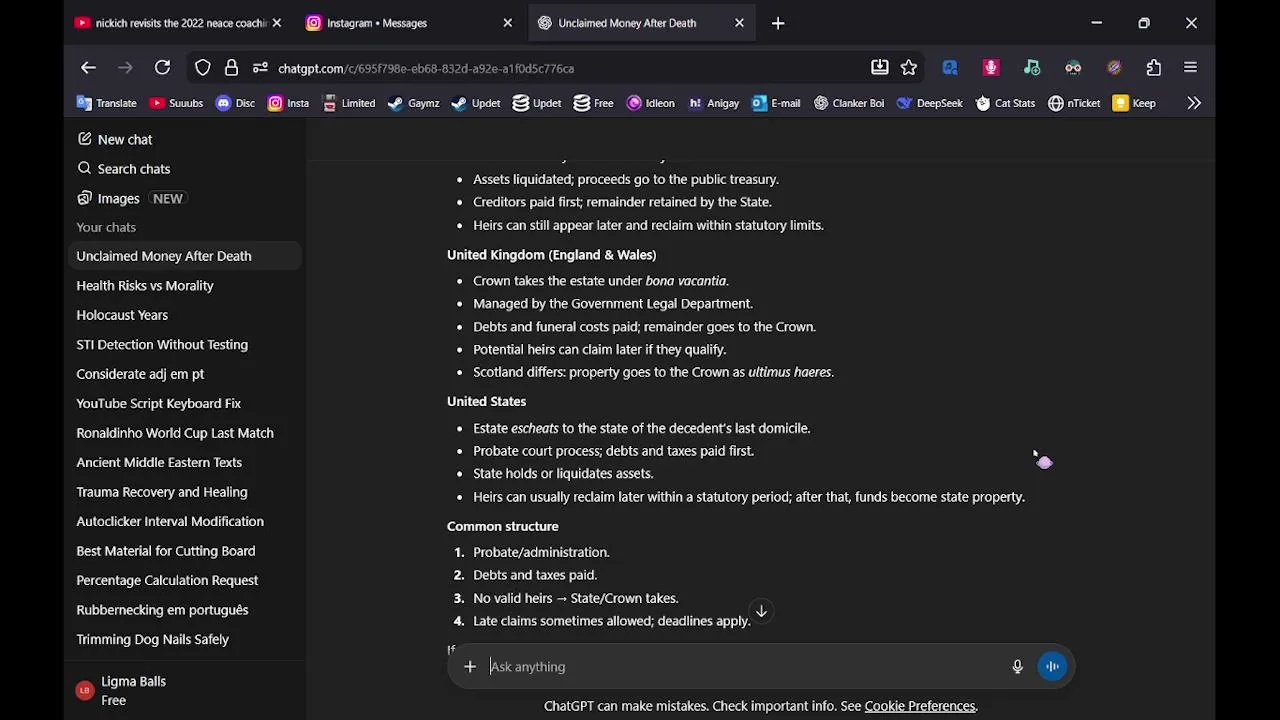Start voice mode with the waveform button

[1052, 667]
